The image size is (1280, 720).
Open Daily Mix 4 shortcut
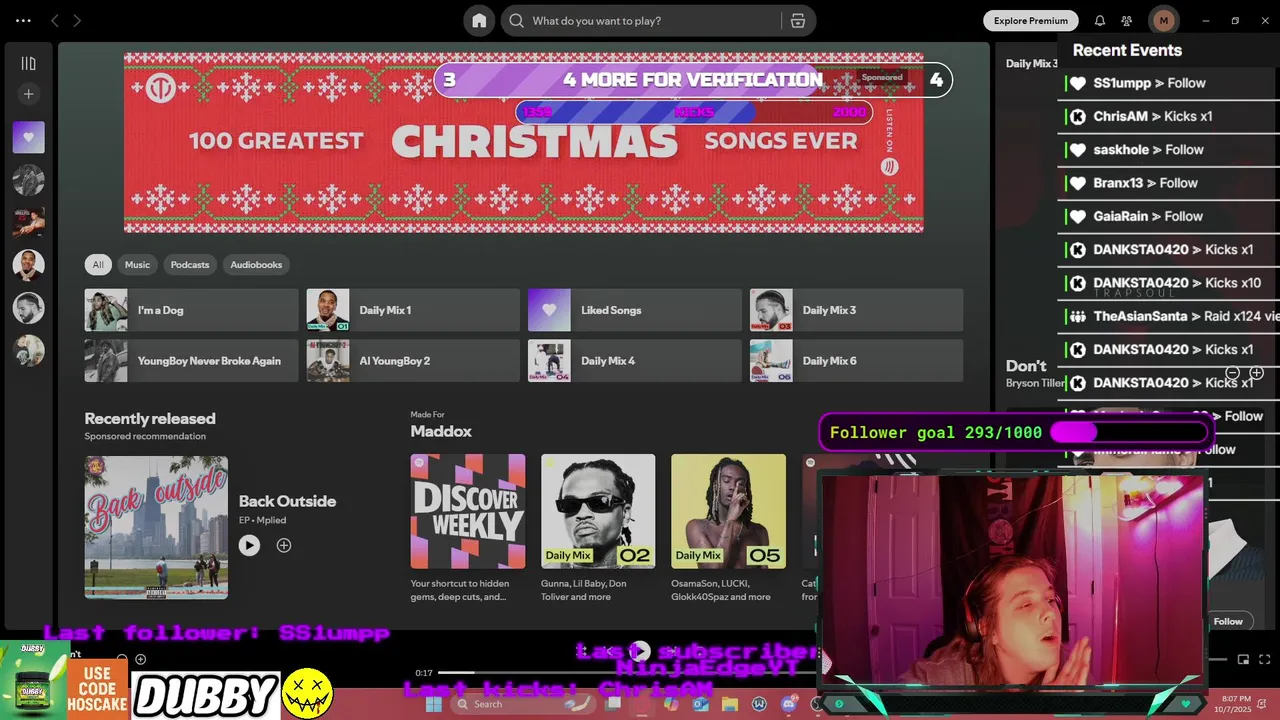point(634,361)
